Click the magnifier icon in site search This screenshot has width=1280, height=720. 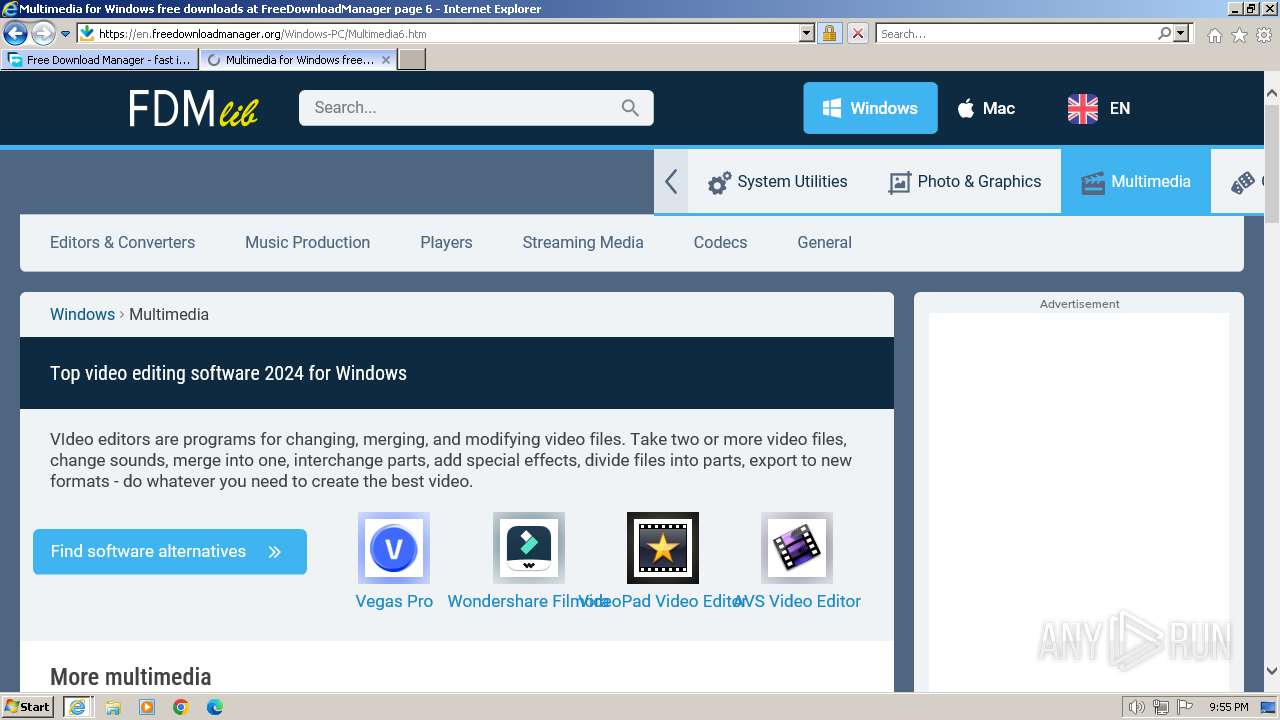point(630,108)
